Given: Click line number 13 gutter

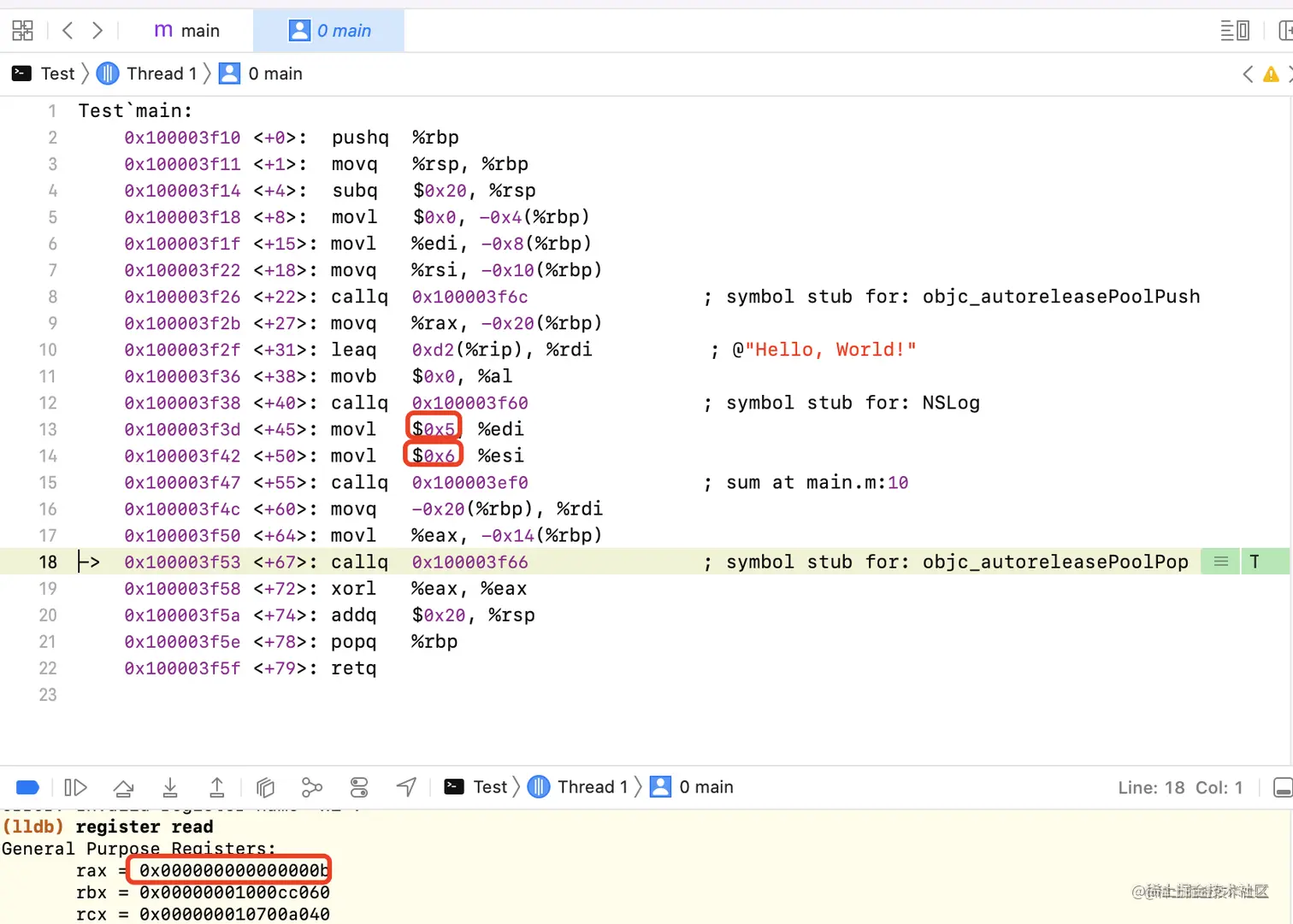Looking at the screenshot, I should (x=48, y=429).
